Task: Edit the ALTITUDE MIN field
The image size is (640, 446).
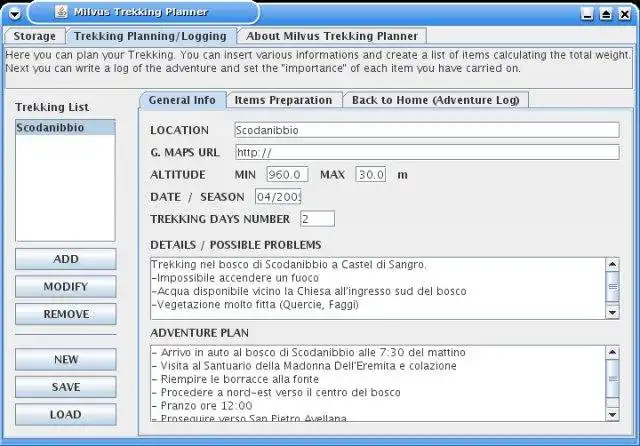Action: tap(287, 175)
